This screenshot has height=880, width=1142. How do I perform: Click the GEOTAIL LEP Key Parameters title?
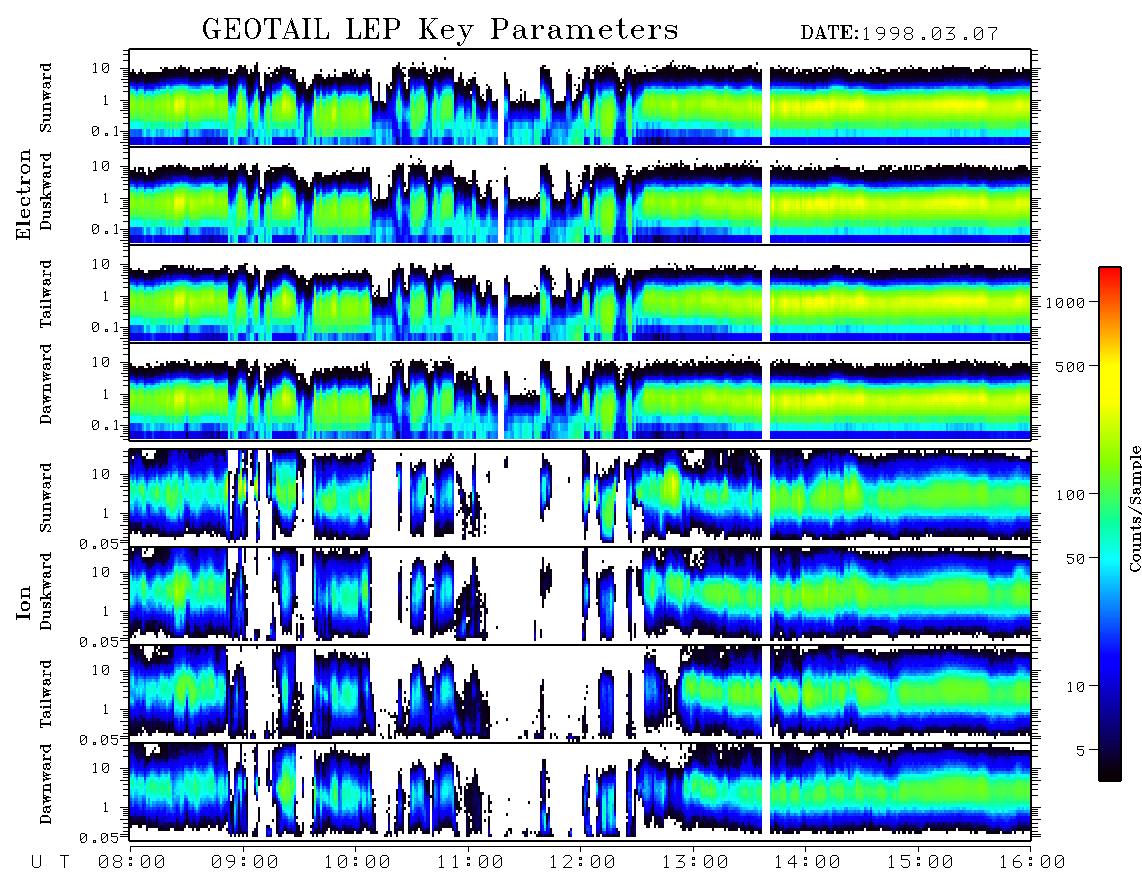[x=440, y=30]
